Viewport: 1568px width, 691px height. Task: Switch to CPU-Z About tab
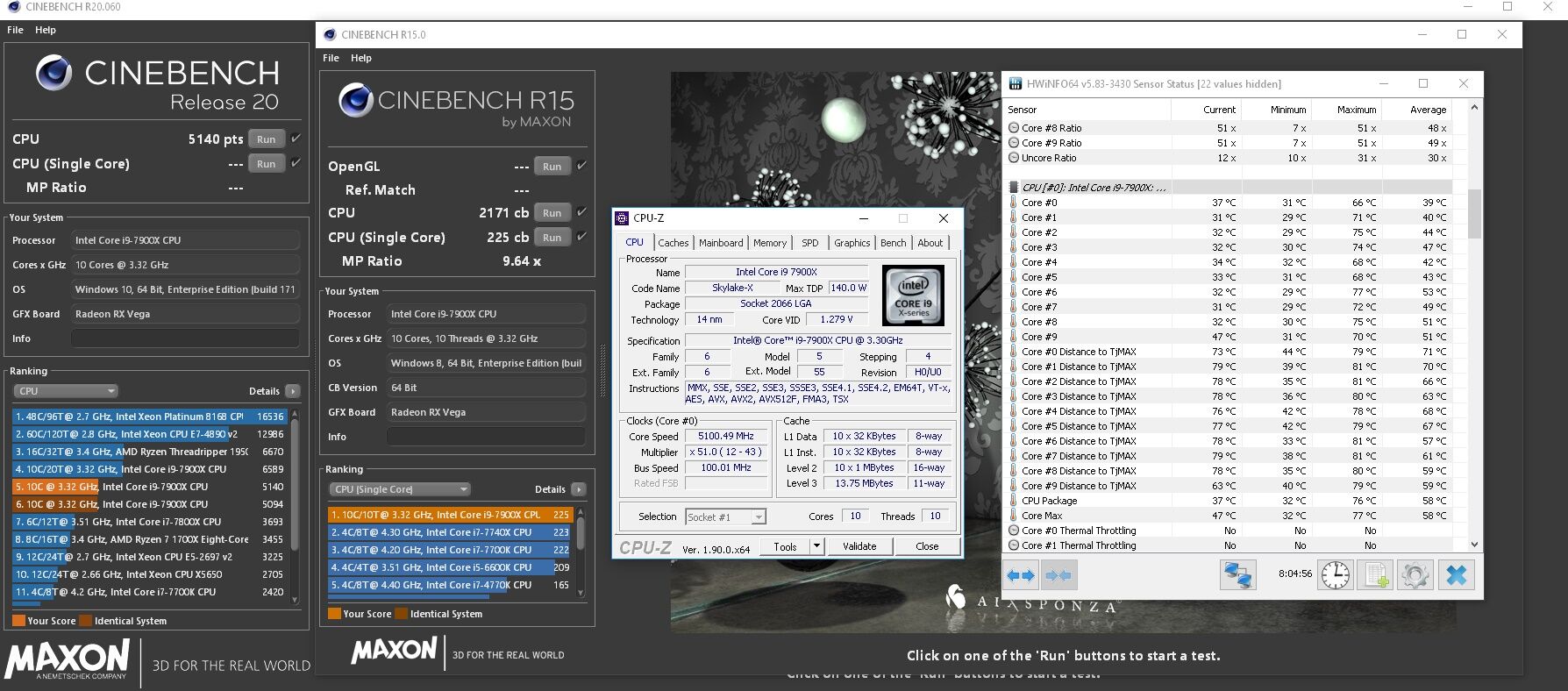930,243
